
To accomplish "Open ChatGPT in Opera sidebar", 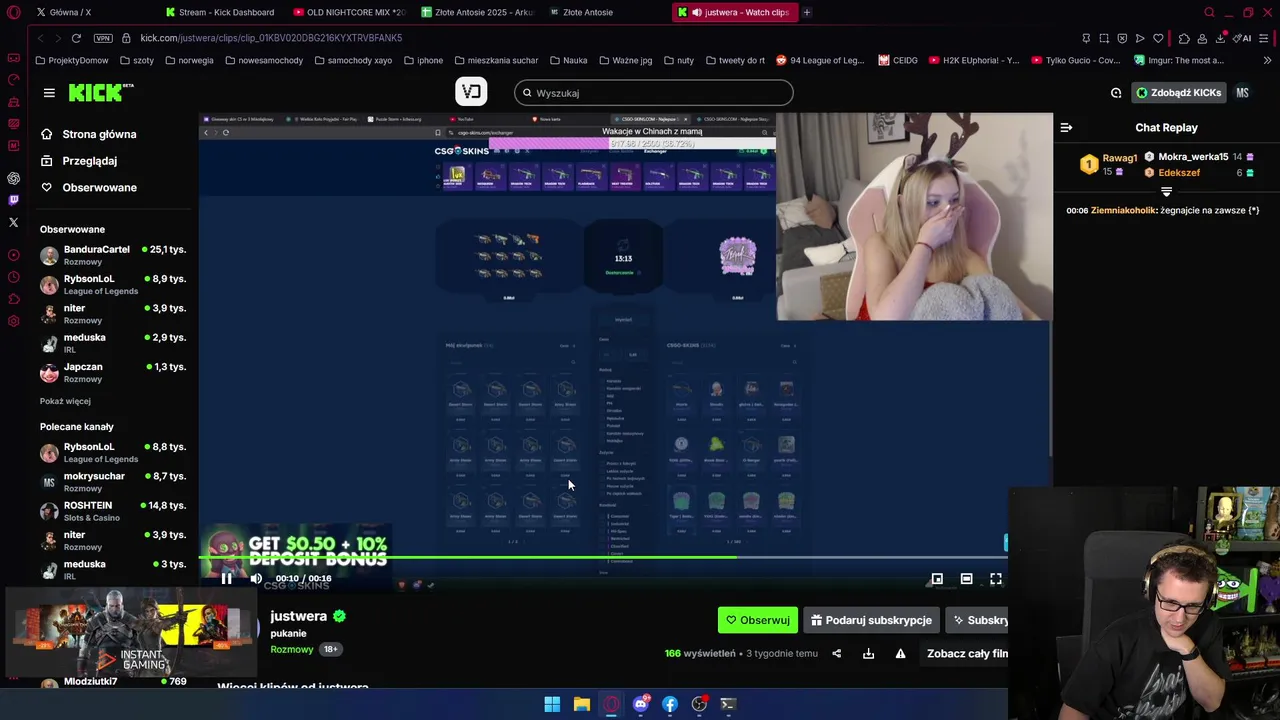I will [x=13, y=179].
